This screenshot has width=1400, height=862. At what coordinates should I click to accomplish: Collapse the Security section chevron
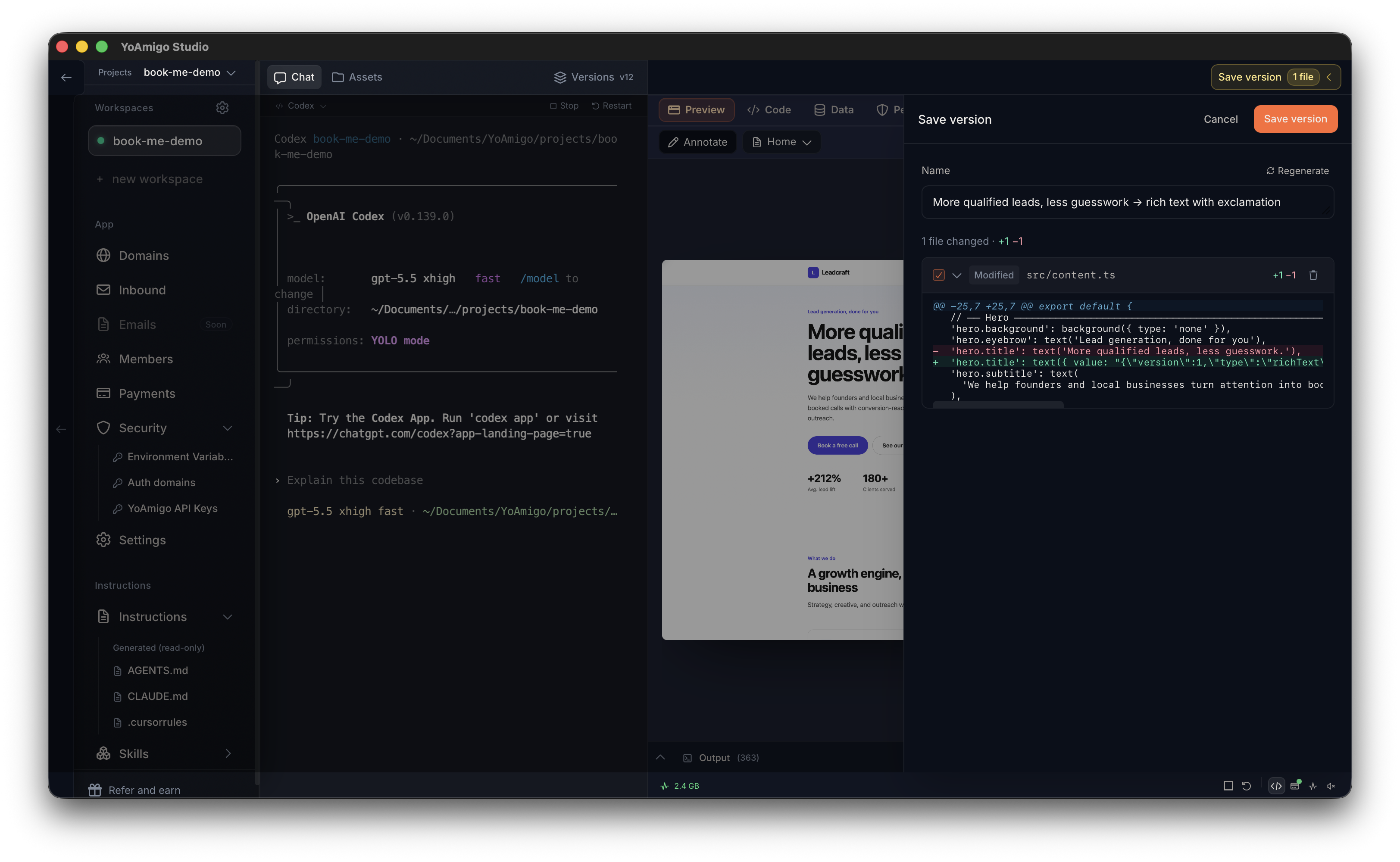pos(228,428)
